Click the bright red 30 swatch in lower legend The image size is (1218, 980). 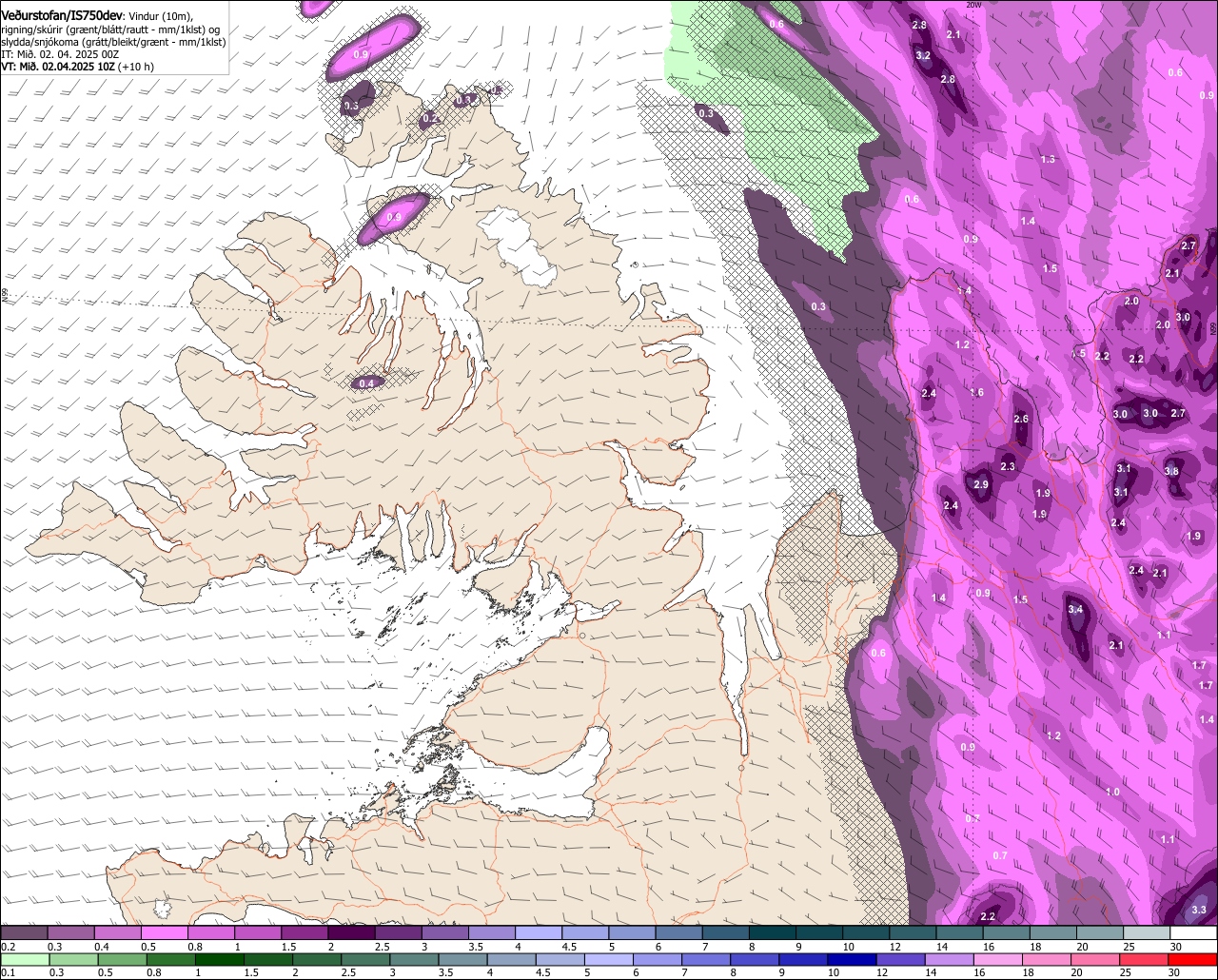[x=1192, y=959]
